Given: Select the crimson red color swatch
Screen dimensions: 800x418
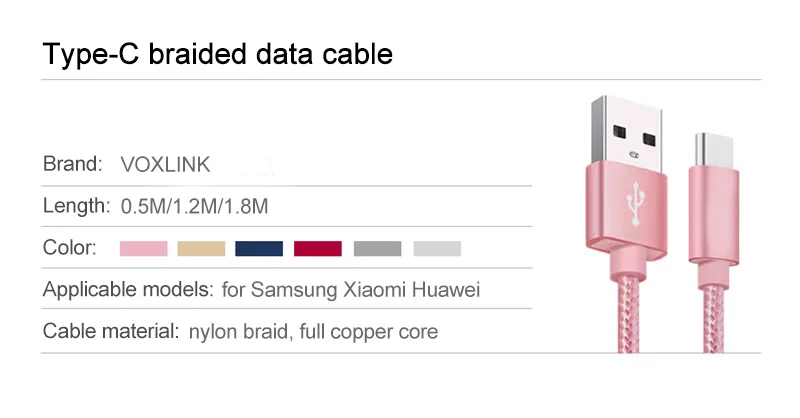Looking at the screenshot, I should [x=318, y=249].
